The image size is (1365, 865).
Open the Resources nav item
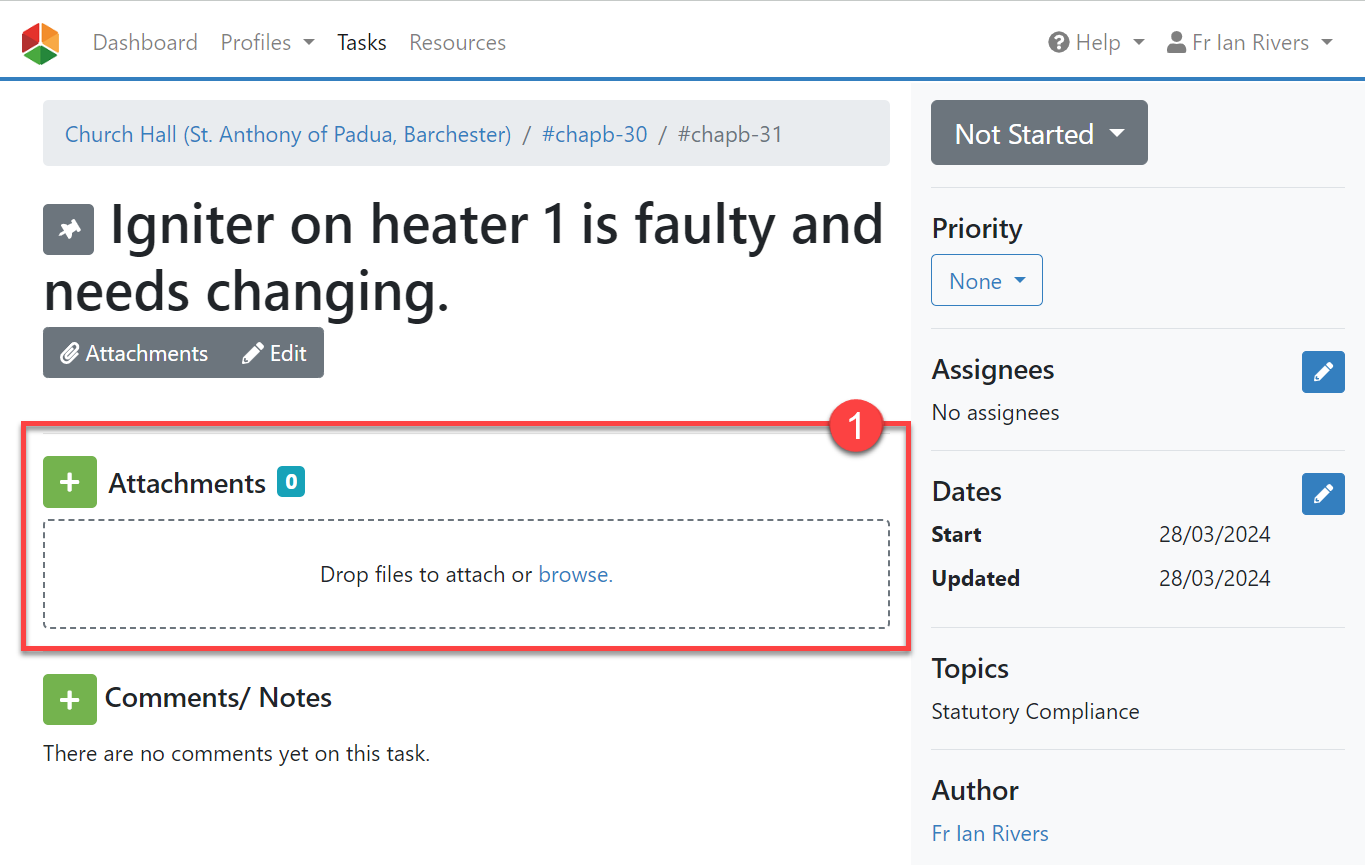457,43
